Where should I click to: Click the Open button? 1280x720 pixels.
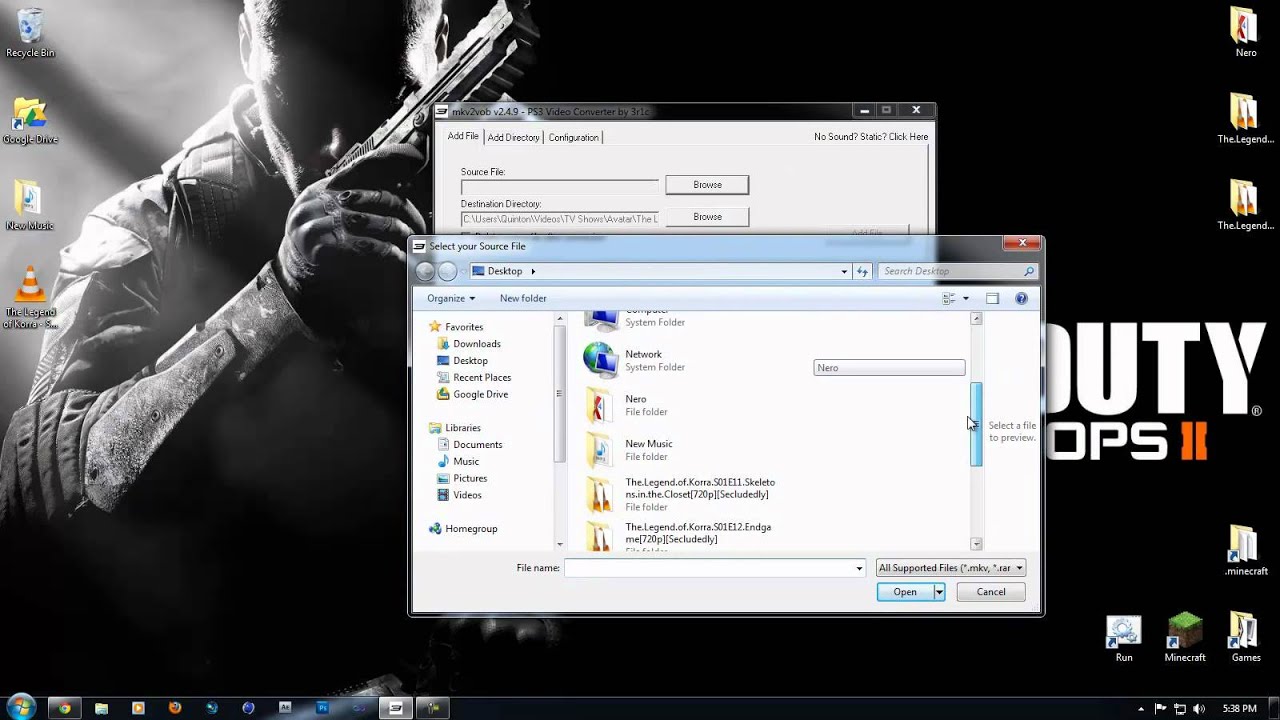(x=905, y=592)
